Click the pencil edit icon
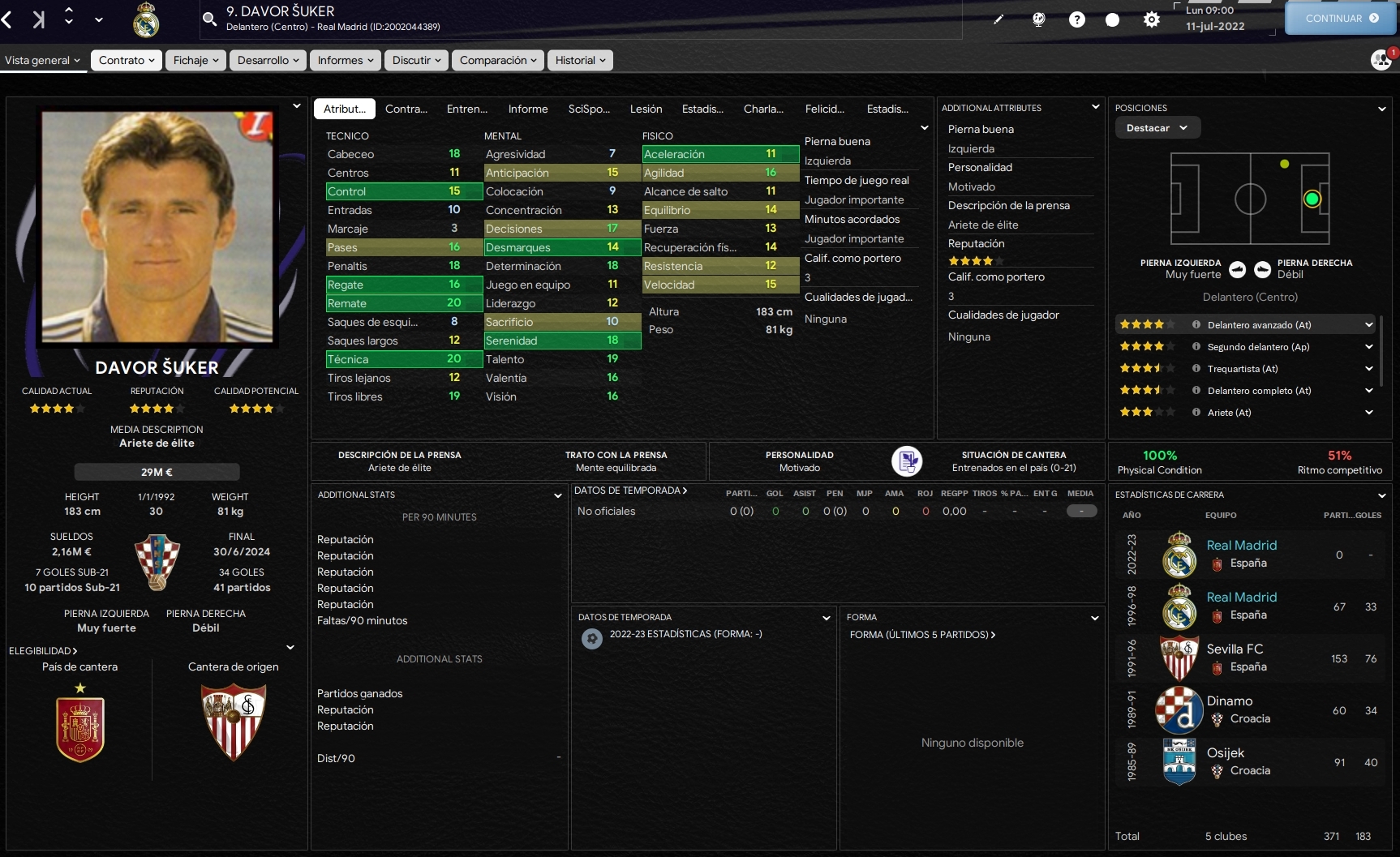This screenshot has height=857, width=1400. tap(998, 19)
